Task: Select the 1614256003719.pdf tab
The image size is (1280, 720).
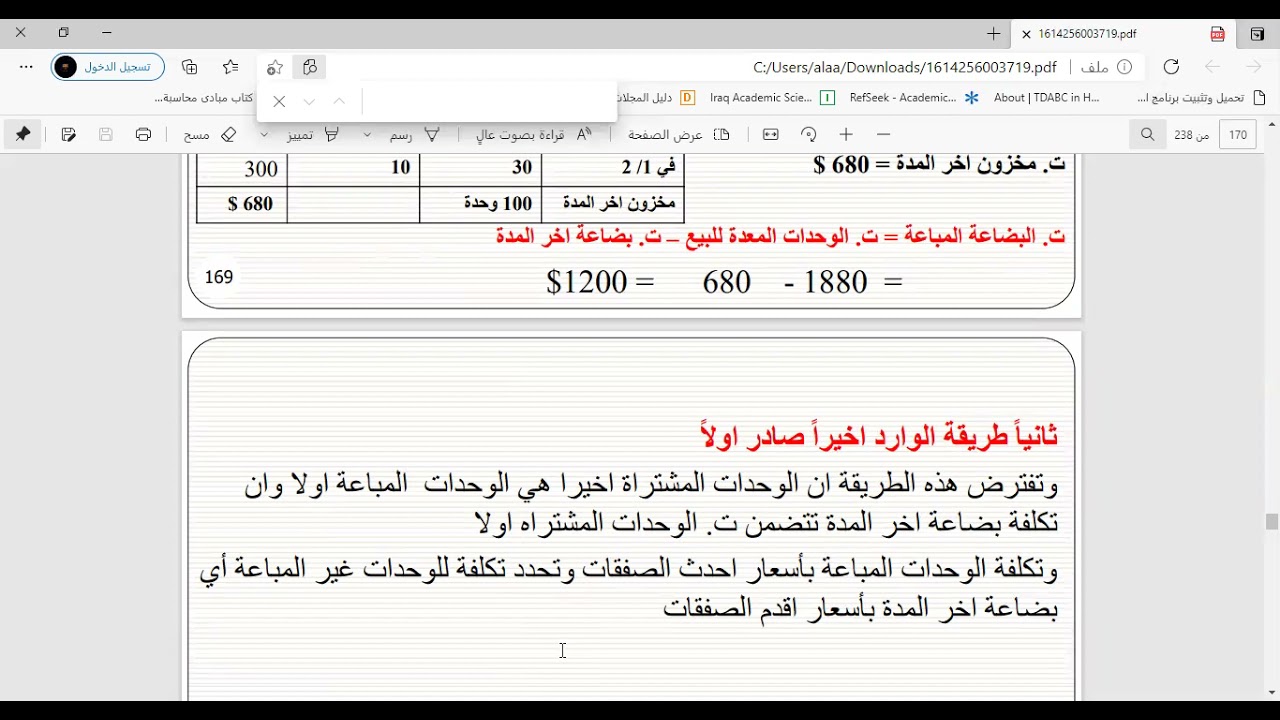Action: point(1122,34)
